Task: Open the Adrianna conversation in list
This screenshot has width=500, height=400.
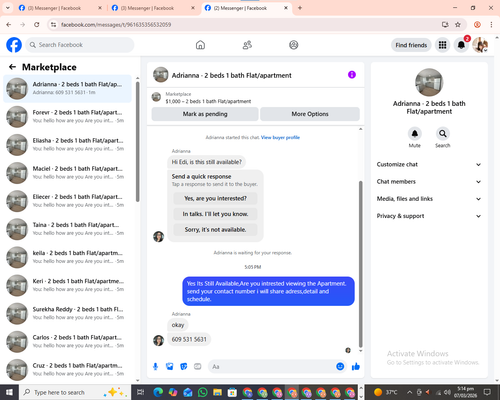Action: pyautogui.click(x=67, y=89)
